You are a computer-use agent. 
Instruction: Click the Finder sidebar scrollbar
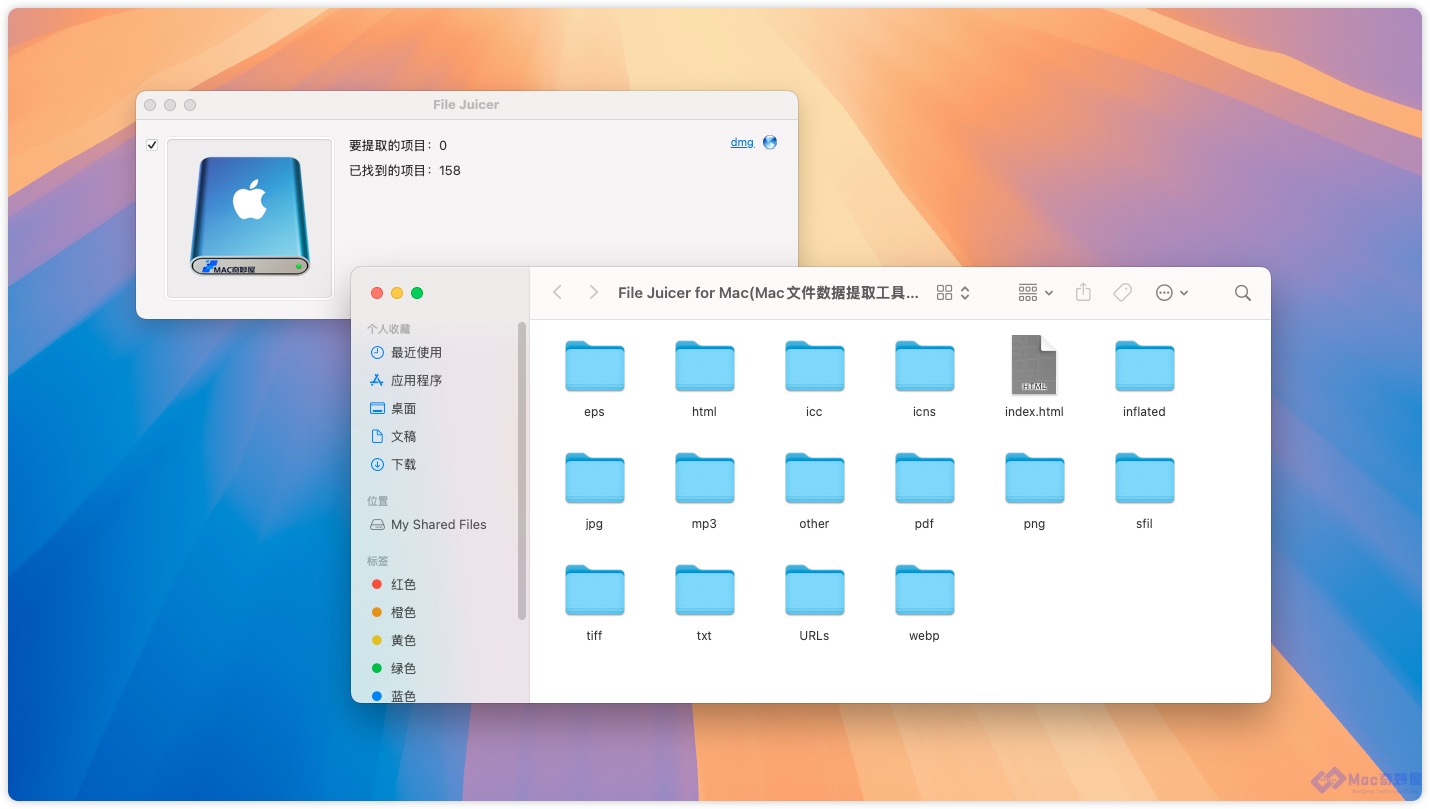pyautogui.click(x=522, y=470)
